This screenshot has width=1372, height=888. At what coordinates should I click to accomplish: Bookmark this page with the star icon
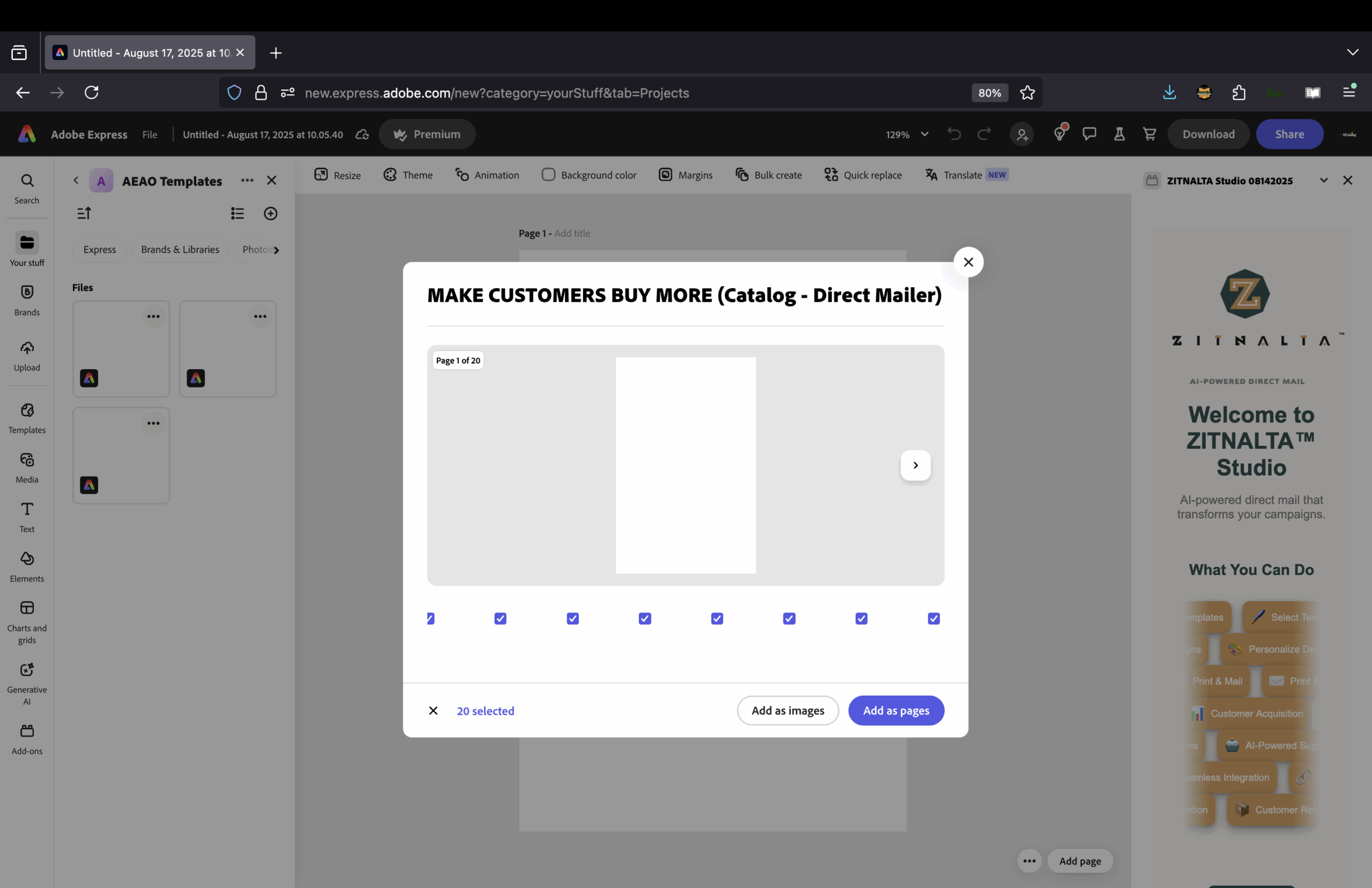click(1027, 92)
